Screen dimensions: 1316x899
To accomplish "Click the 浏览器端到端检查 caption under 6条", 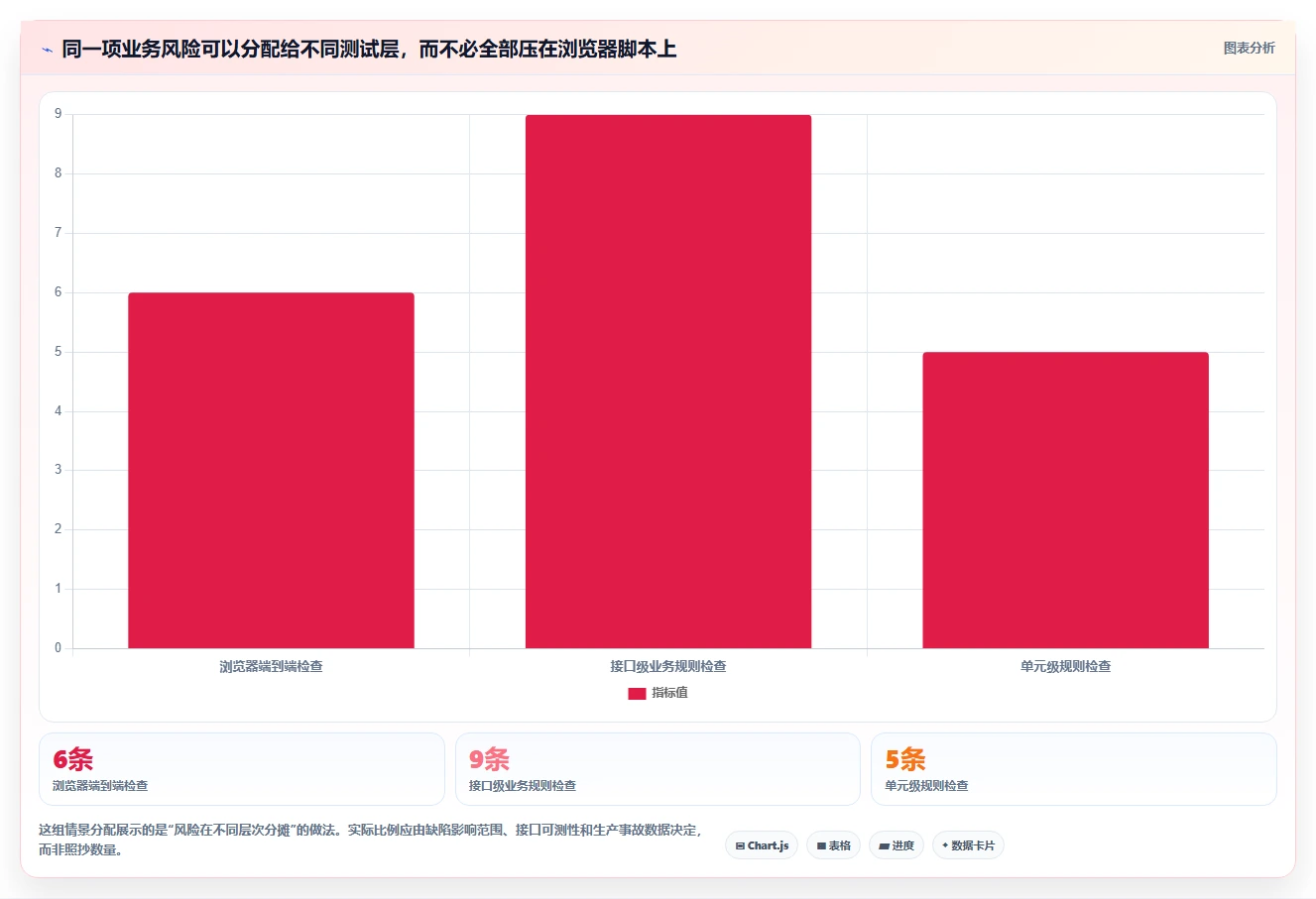I will coord(100,786).
